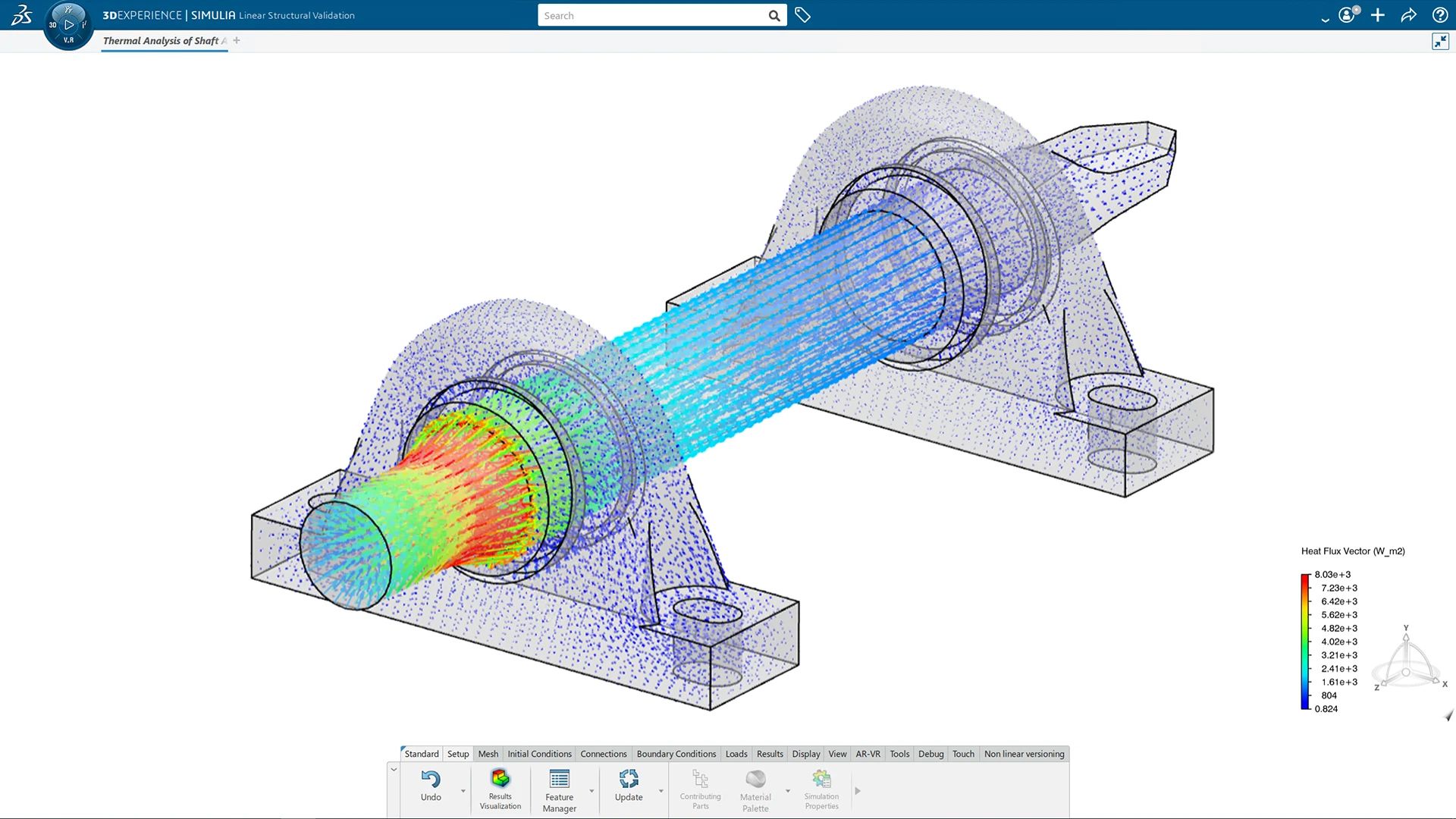Toggle fullscreen with expand icon below help
Screen dimensions: 1456x819
click(1439, 41)
